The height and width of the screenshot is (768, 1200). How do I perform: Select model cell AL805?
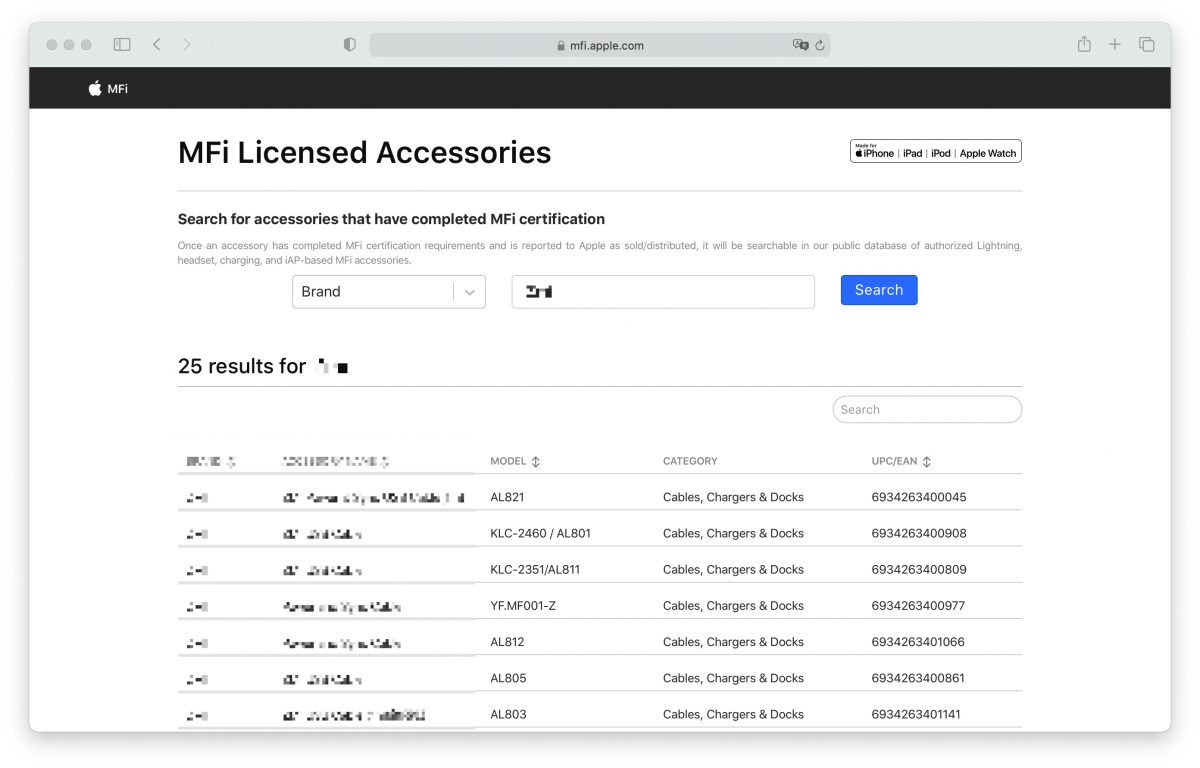(x=508, y=678)
